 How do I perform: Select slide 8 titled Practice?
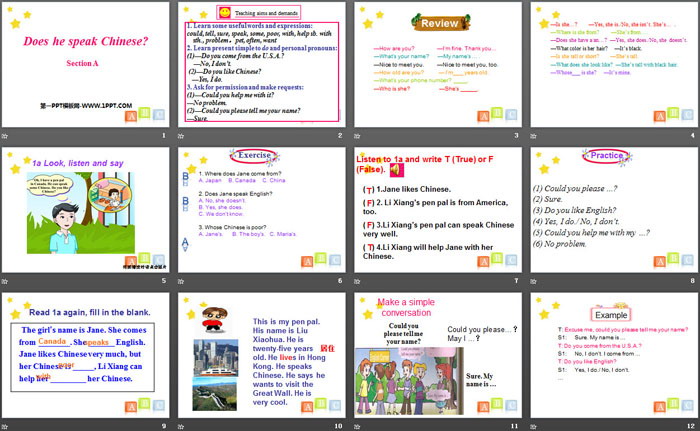coord(614,210)
